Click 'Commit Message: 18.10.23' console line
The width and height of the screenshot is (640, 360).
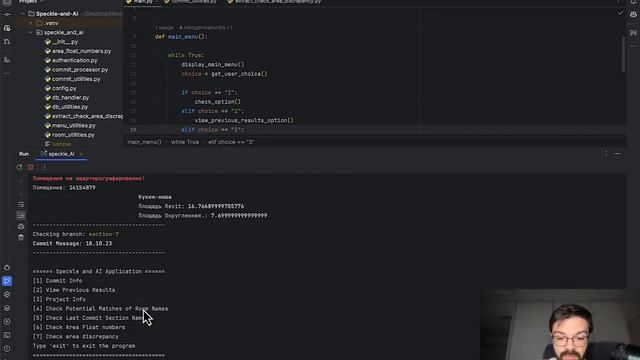(72, 244)
